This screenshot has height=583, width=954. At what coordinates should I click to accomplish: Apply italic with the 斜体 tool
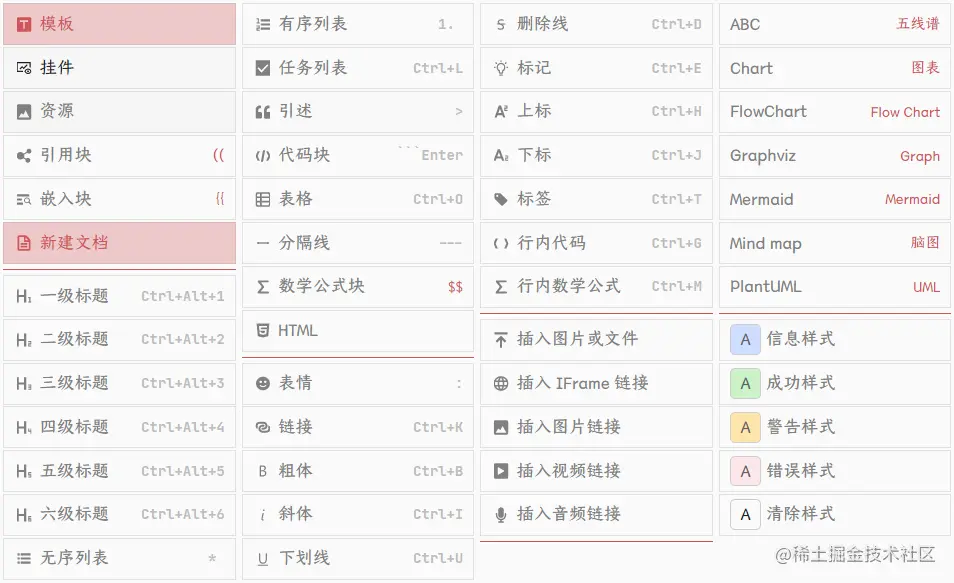[357, 515]
